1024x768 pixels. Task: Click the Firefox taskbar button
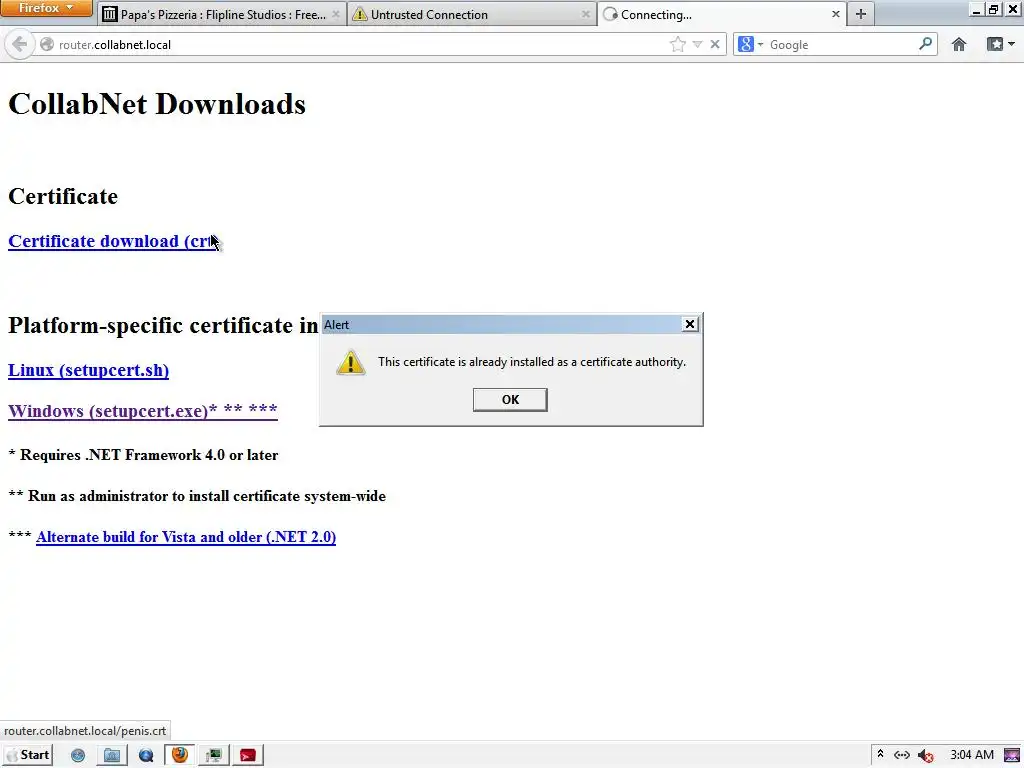180,755
